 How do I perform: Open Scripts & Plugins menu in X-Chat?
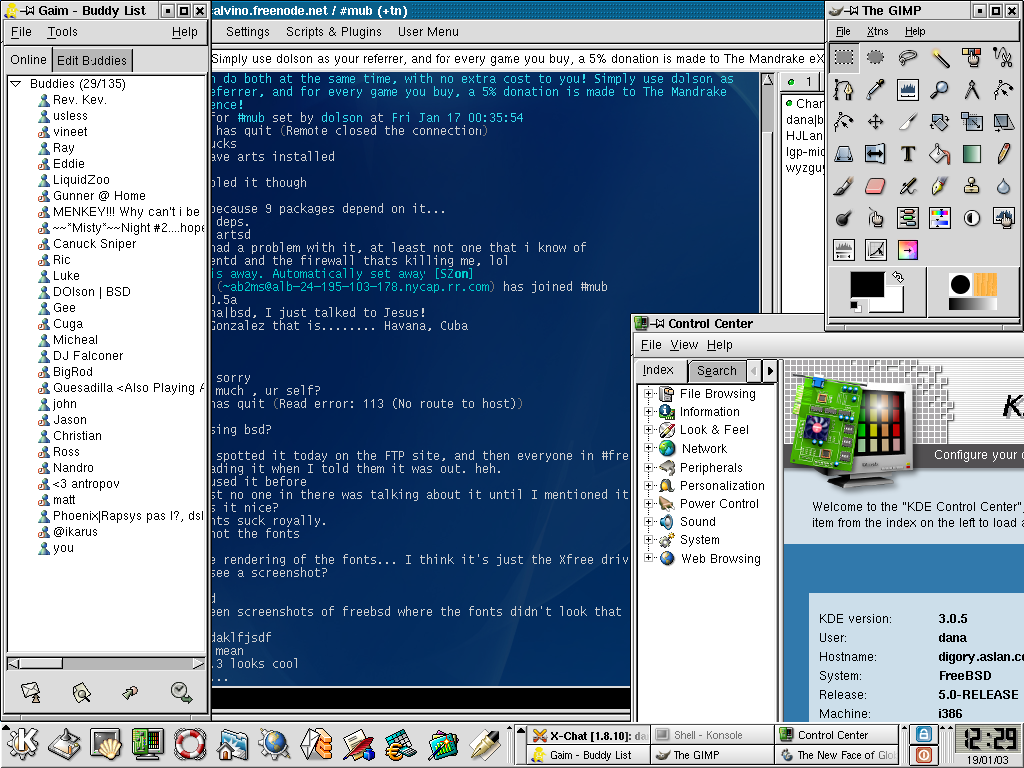tap(333, 32)
